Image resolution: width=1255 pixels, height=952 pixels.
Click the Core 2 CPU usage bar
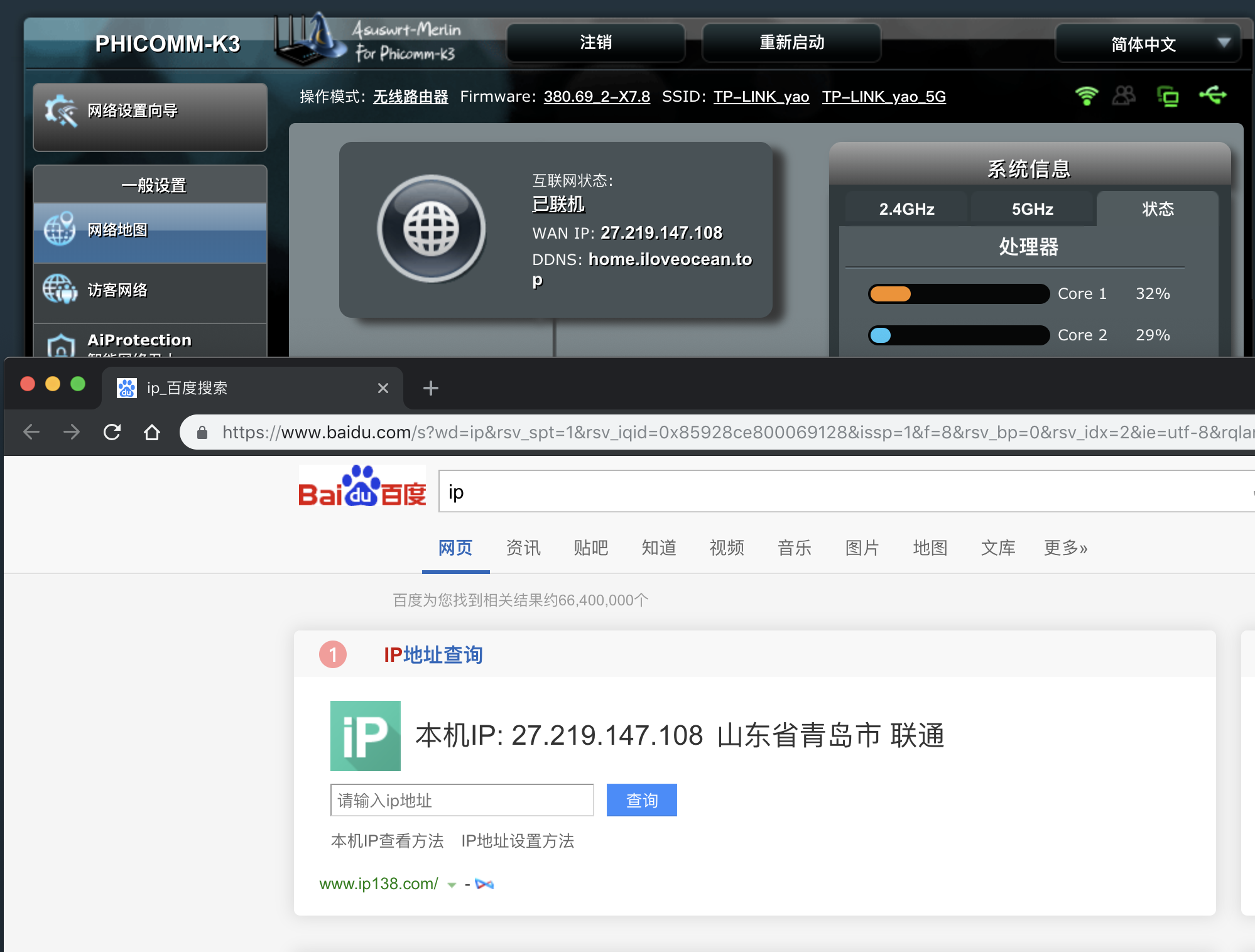(959, 335)
